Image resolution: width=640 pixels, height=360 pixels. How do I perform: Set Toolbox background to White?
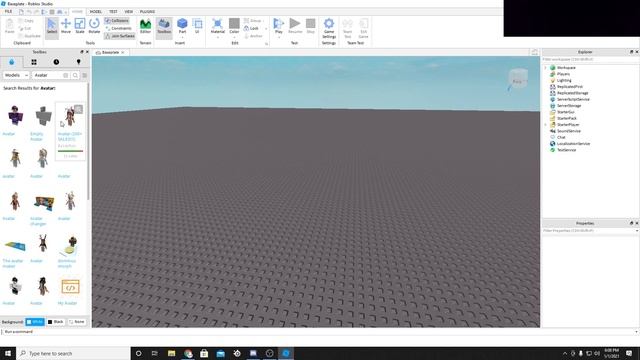pos(35,322)
